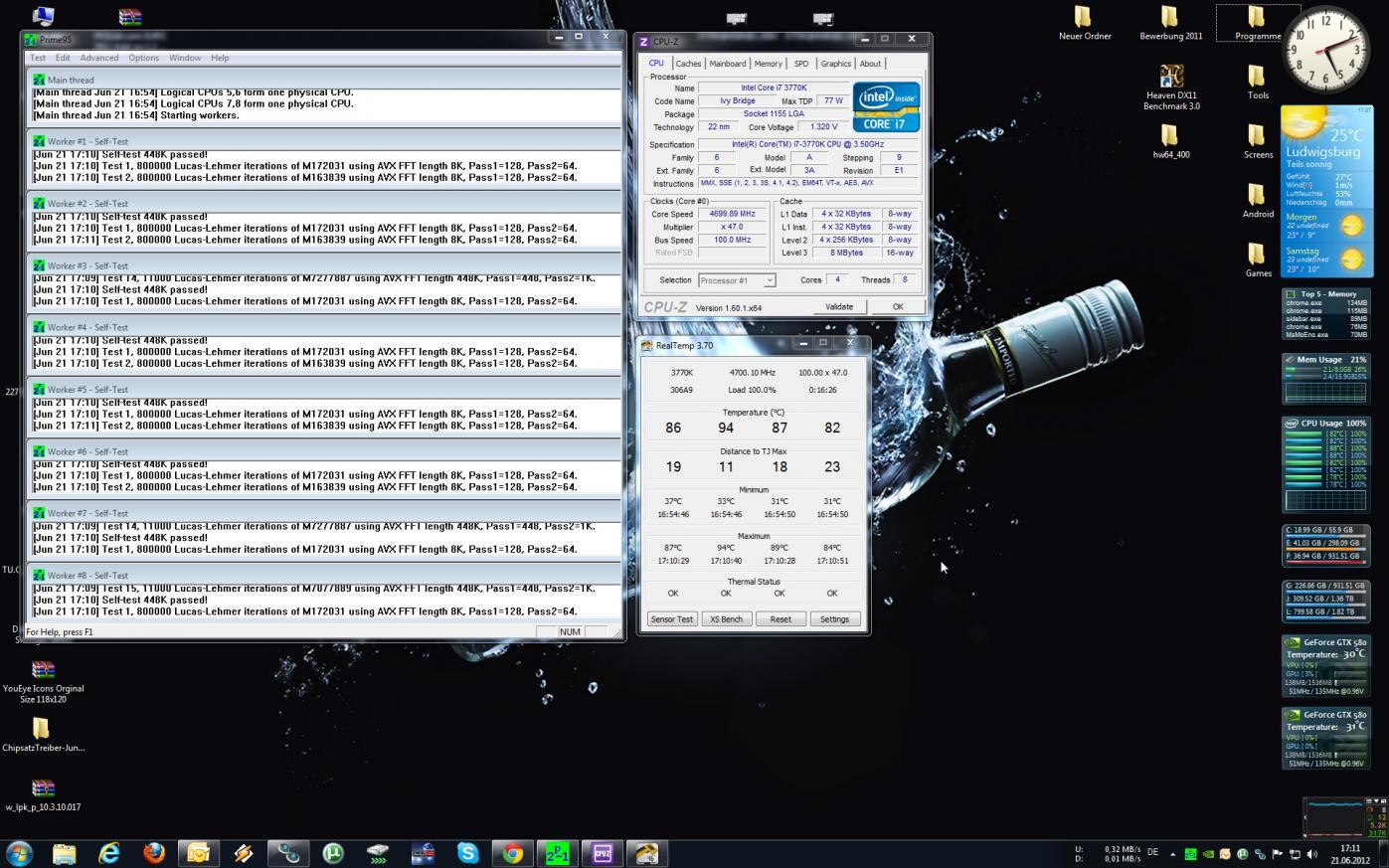Open Winamp taskbar icon
1389x868 pixels.
click(x=244, y=853)
